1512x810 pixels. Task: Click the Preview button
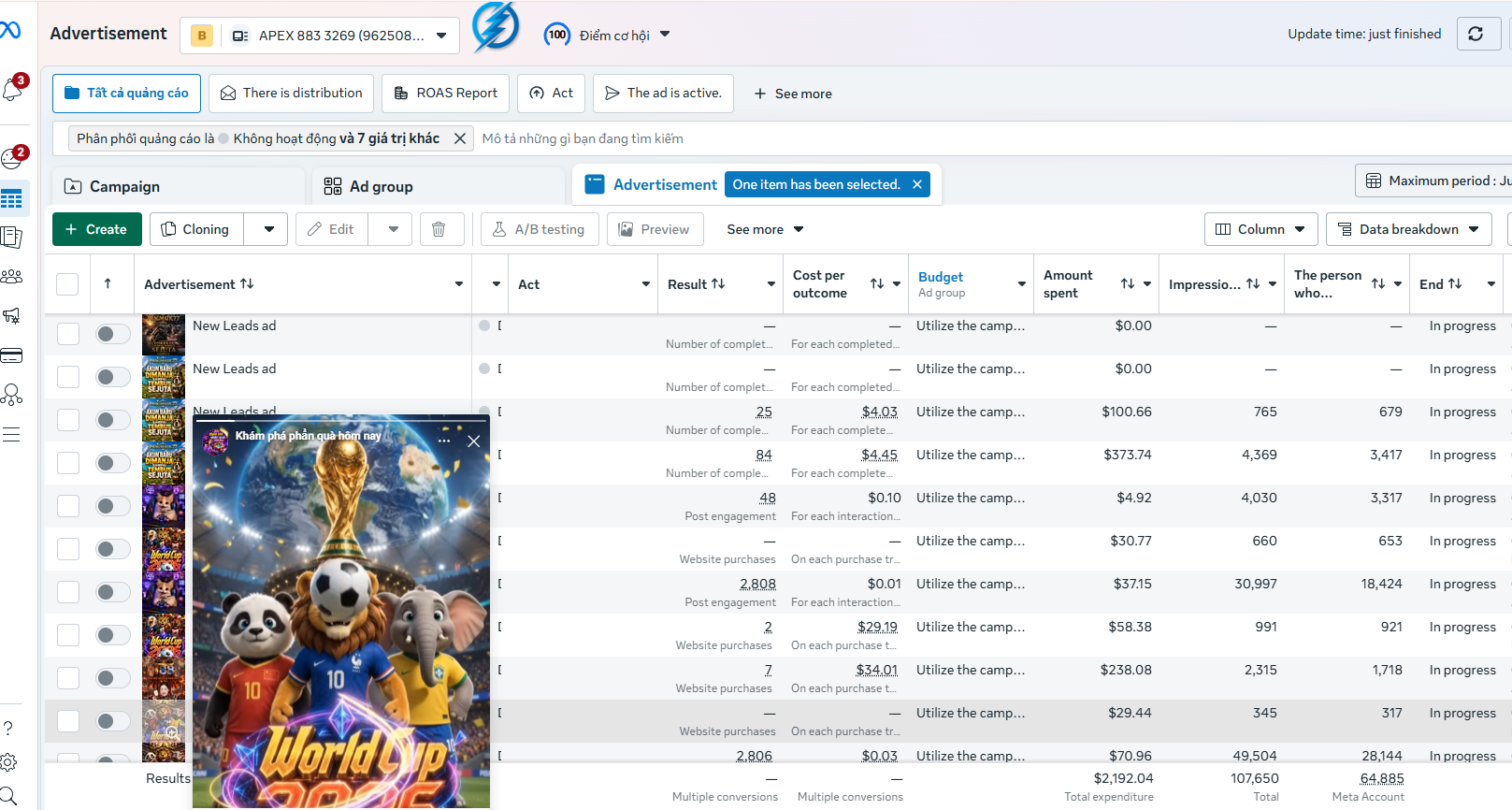click(654, 229)
